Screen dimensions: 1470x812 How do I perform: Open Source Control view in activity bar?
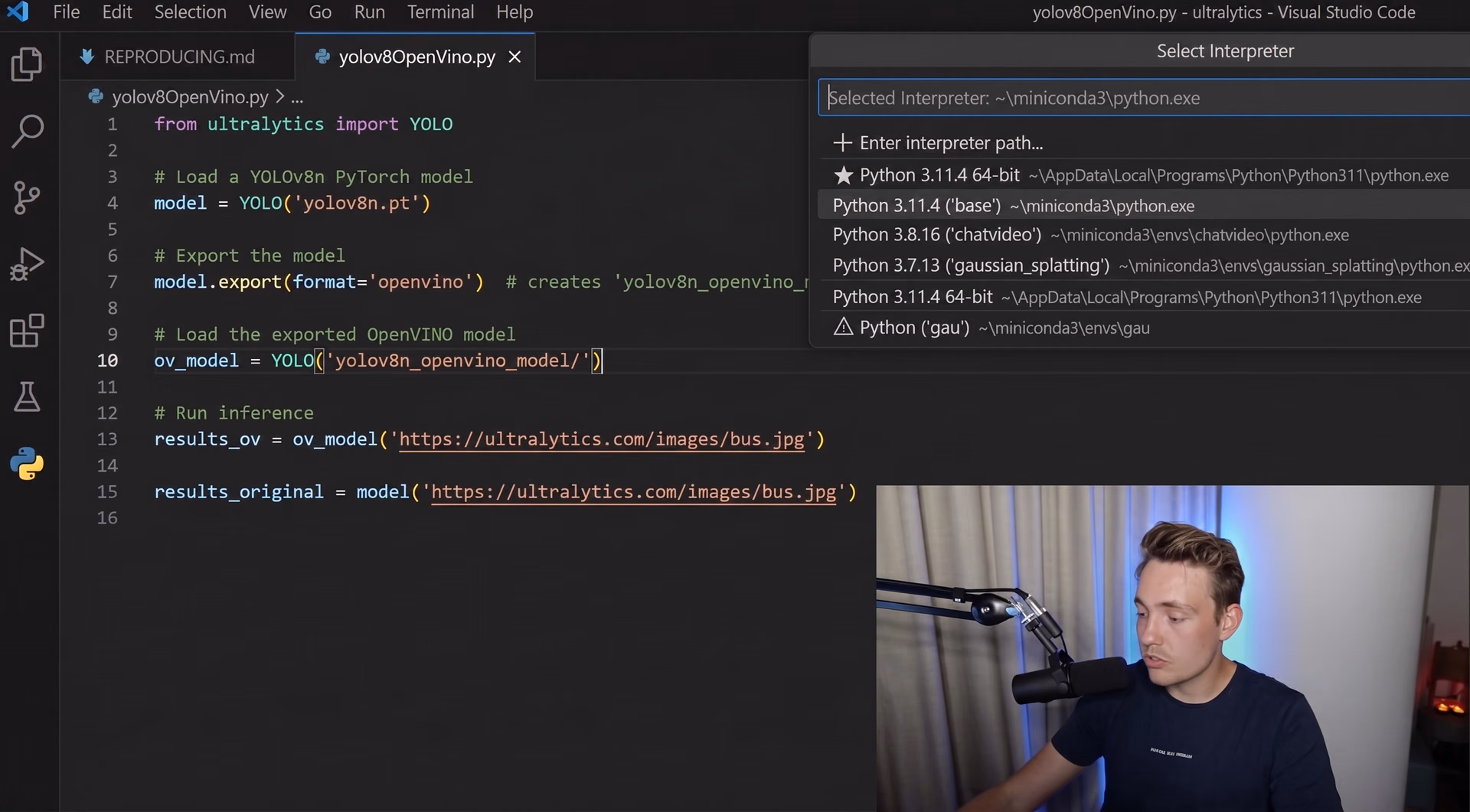click(28, 197)
